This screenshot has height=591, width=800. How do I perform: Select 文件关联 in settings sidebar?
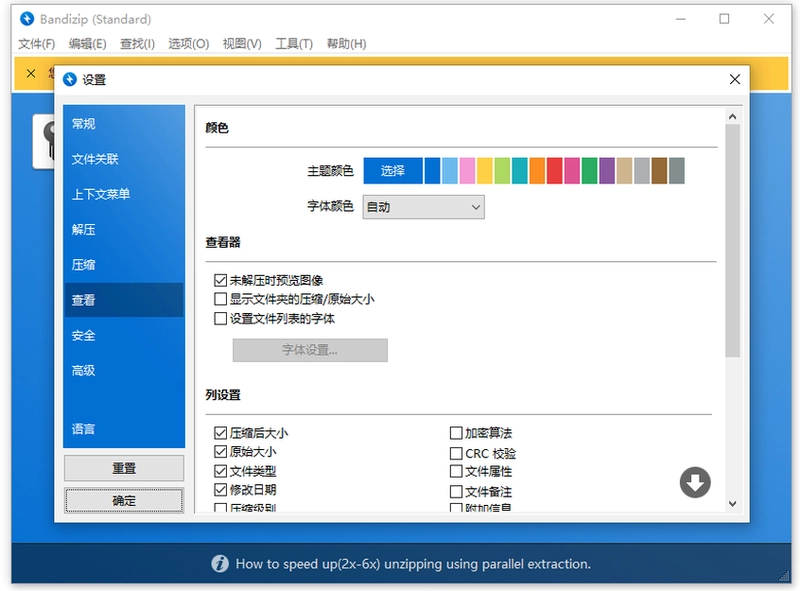[123, 159]
